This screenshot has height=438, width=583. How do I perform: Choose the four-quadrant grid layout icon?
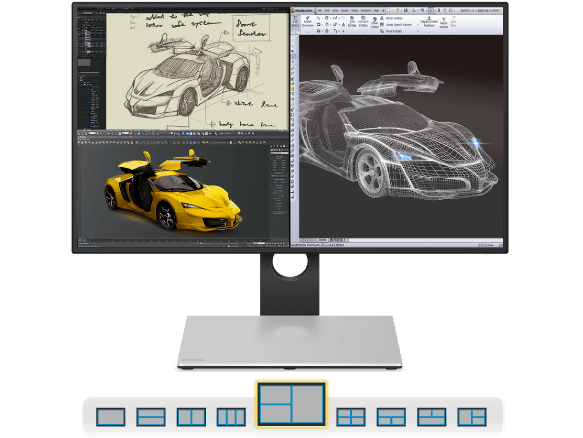[x=351, y=416]
